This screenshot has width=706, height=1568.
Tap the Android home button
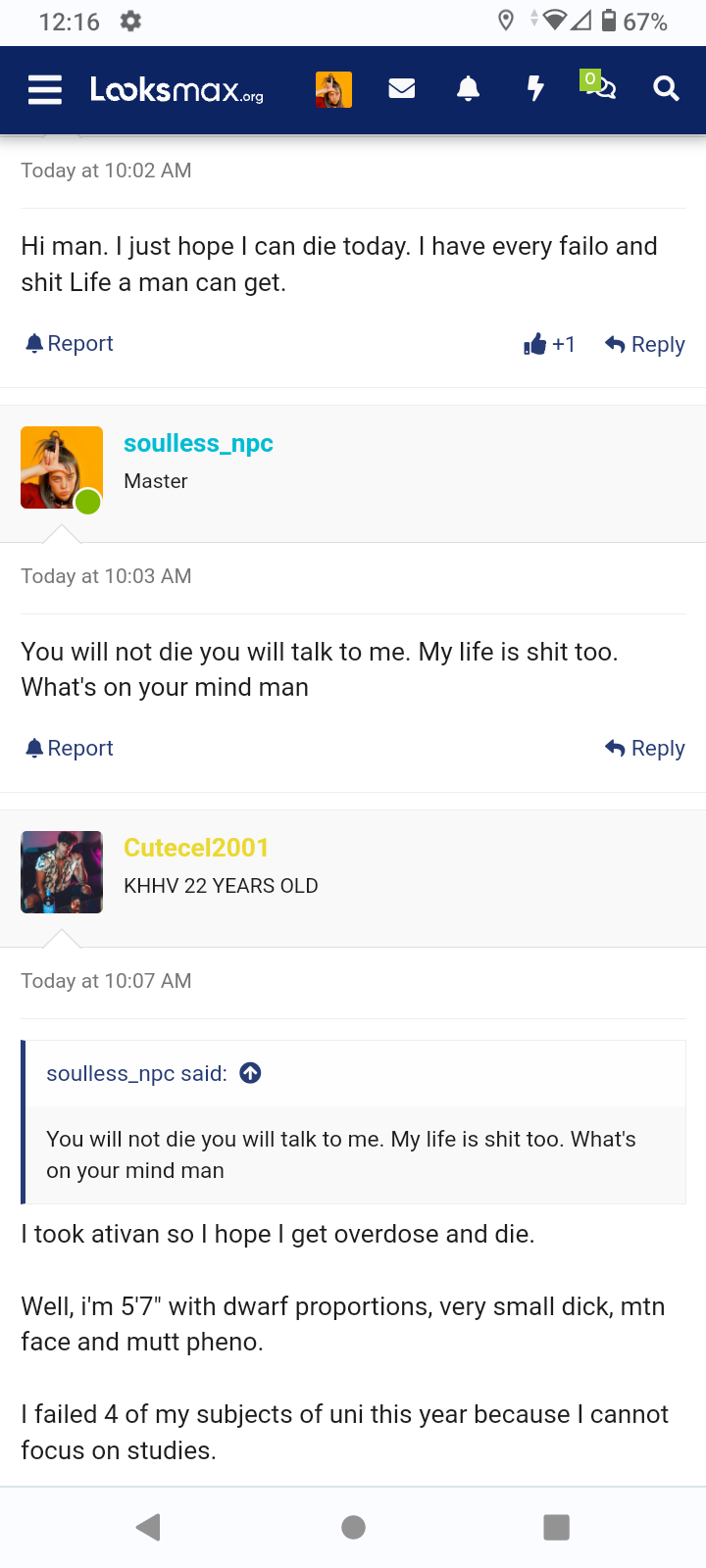coord(353,1527)
